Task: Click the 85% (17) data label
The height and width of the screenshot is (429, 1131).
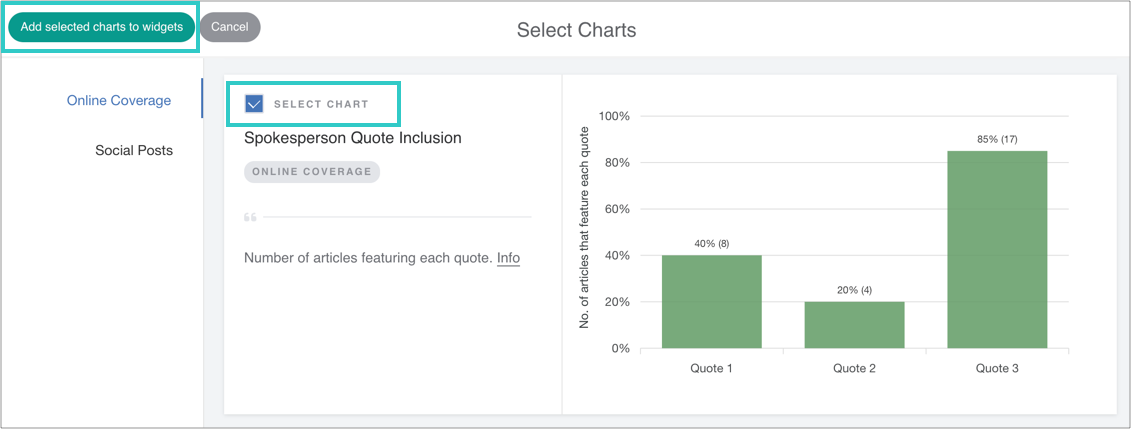Action: (997, 139)
